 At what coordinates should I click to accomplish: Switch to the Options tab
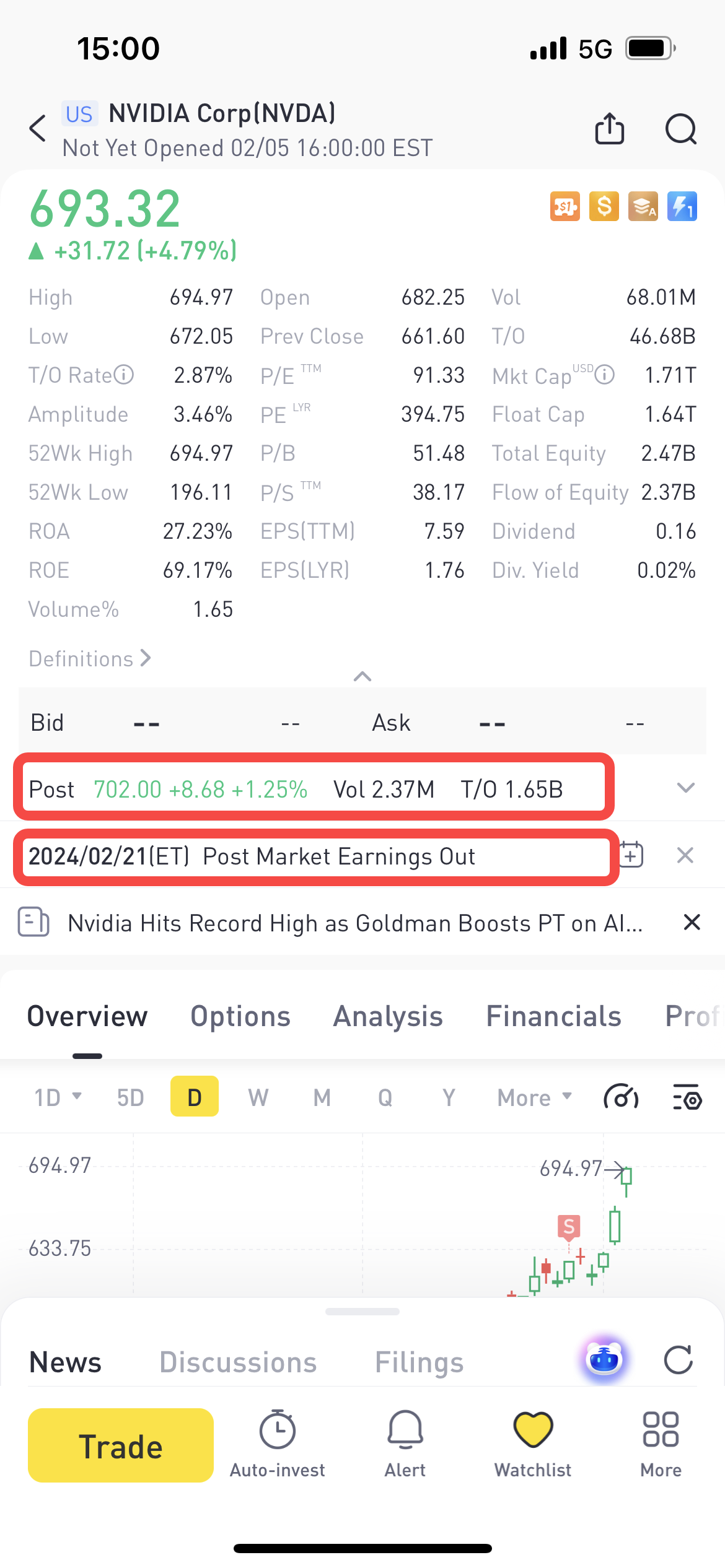click(240, 1016)
